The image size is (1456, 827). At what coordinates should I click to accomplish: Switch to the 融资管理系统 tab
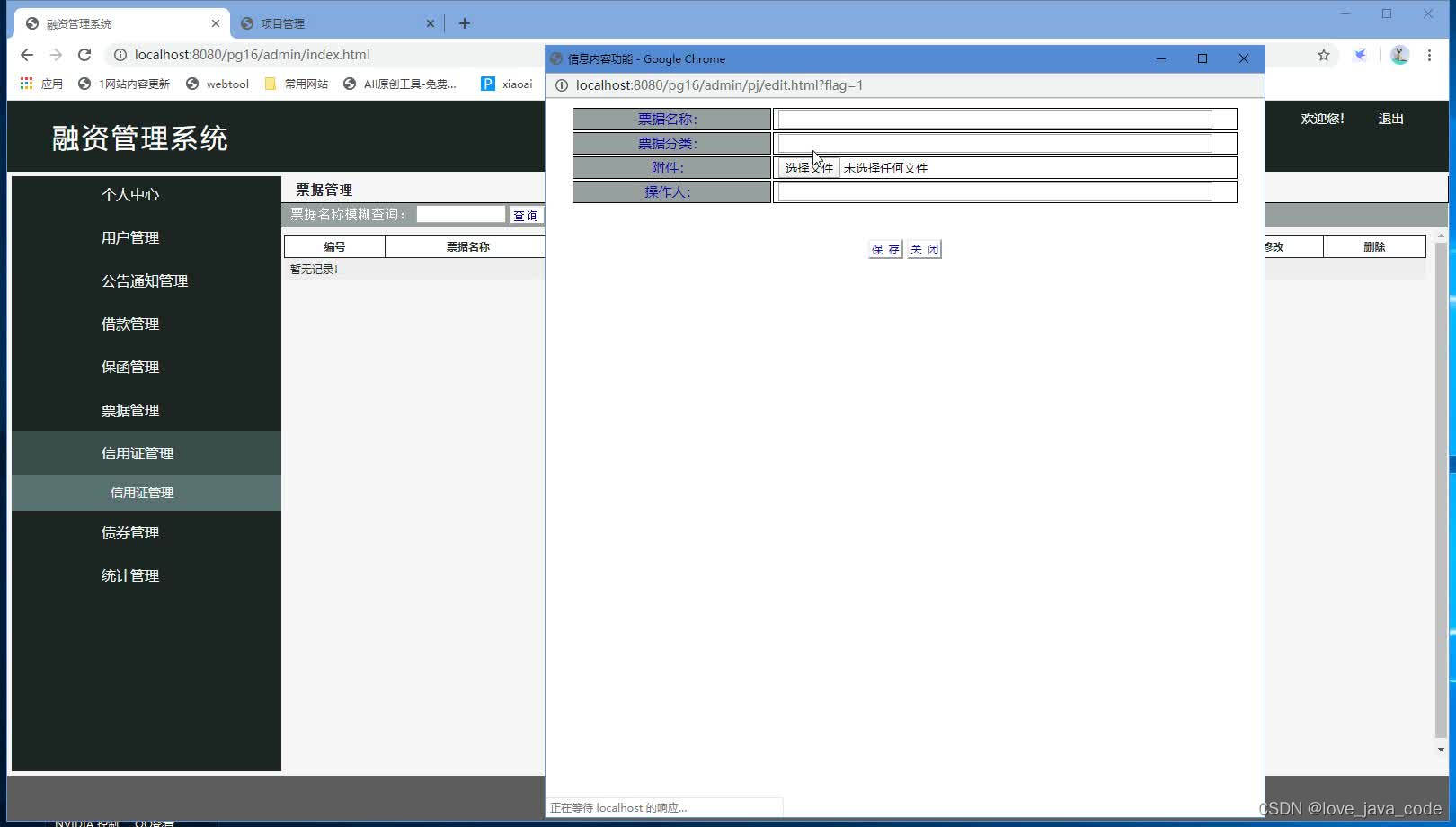point(122,23)
